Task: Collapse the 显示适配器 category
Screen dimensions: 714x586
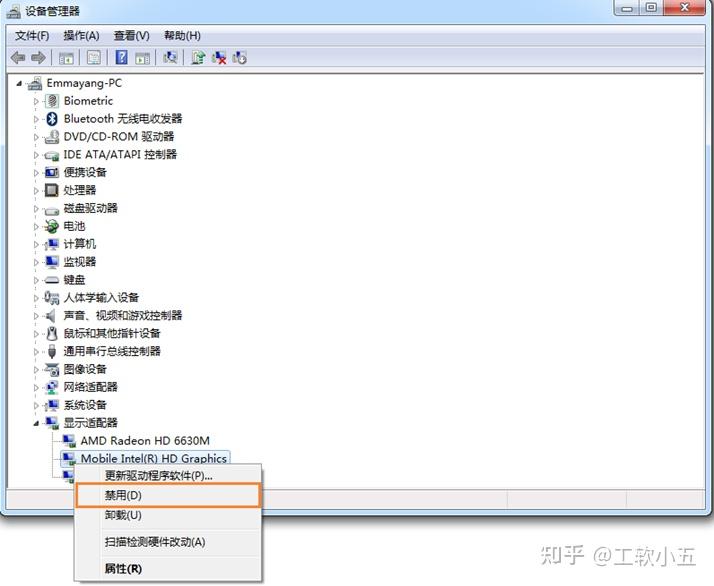Action: [x=36, y=423]
